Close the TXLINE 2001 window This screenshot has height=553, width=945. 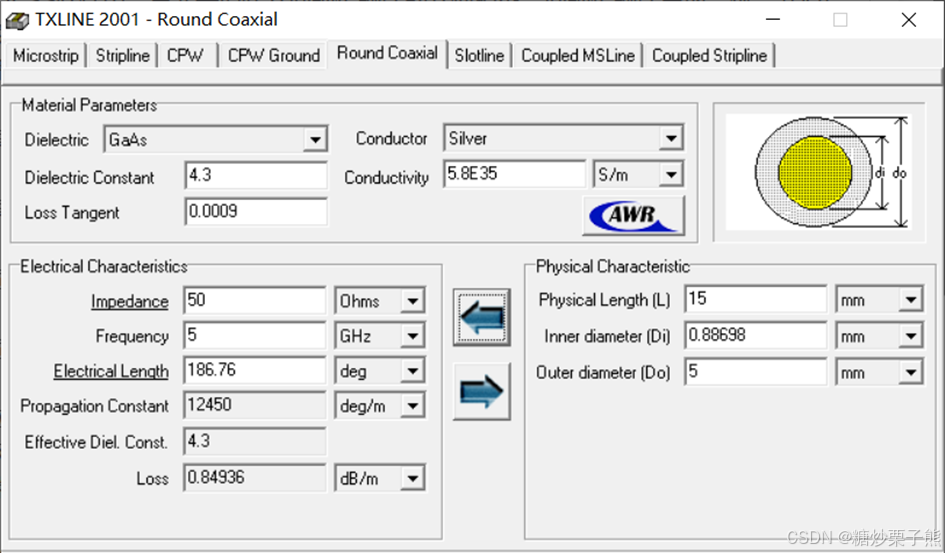(909, 20)
